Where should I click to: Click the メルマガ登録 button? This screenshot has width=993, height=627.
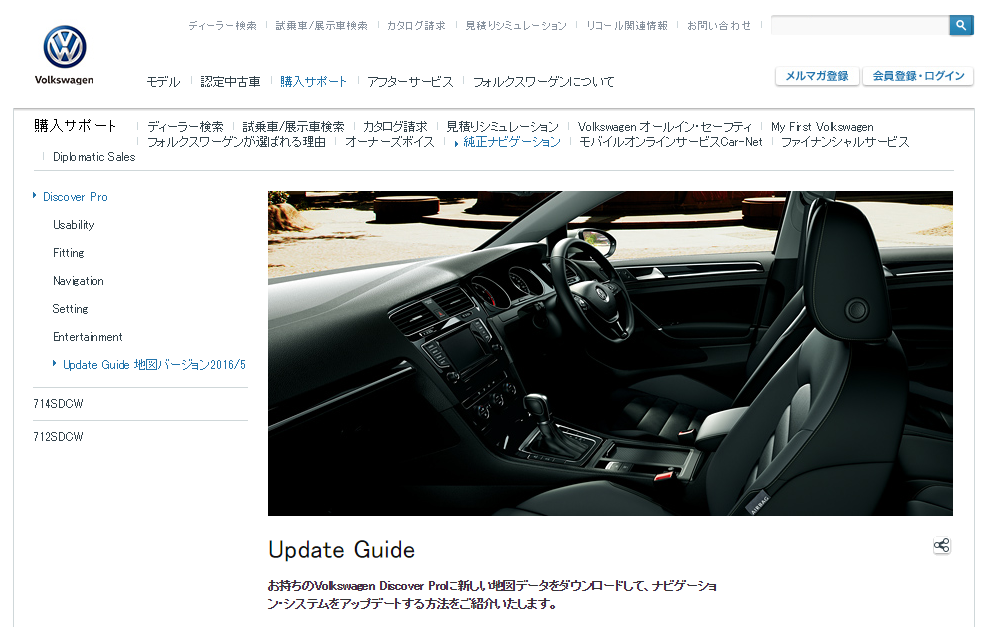(817, 76)
